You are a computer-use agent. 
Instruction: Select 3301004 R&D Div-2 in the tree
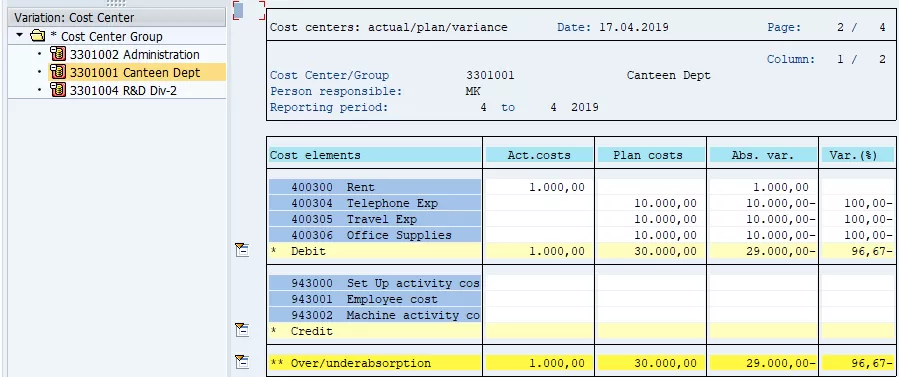[x=123, y=91]
